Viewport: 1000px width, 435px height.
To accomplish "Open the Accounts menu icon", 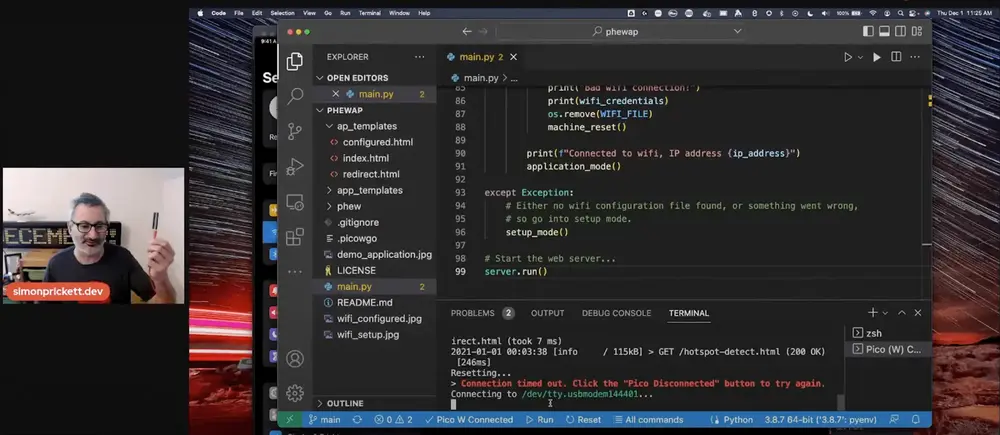I will 295,358.
